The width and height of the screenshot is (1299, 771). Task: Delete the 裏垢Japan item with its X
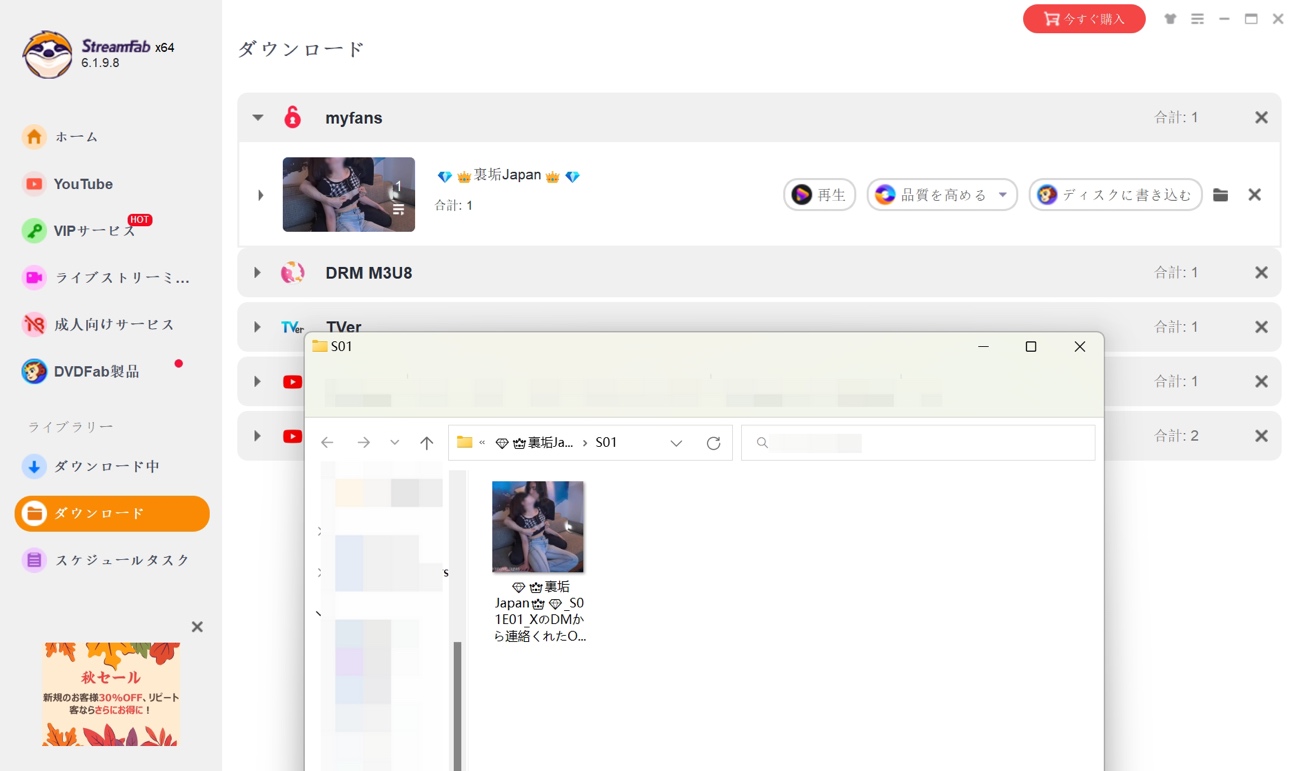click(1254, 195)
